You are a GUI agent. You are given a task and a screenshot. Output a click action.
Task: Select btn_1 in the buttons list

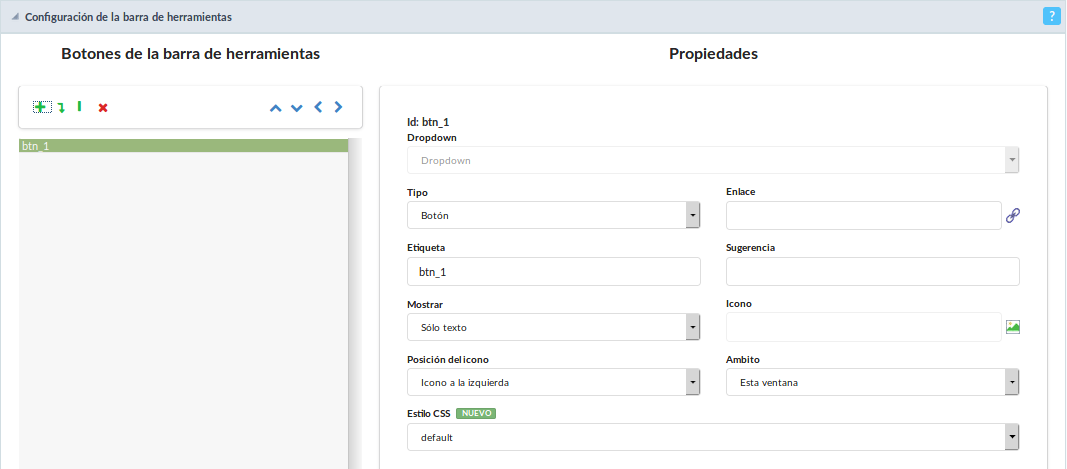point(183,146)
